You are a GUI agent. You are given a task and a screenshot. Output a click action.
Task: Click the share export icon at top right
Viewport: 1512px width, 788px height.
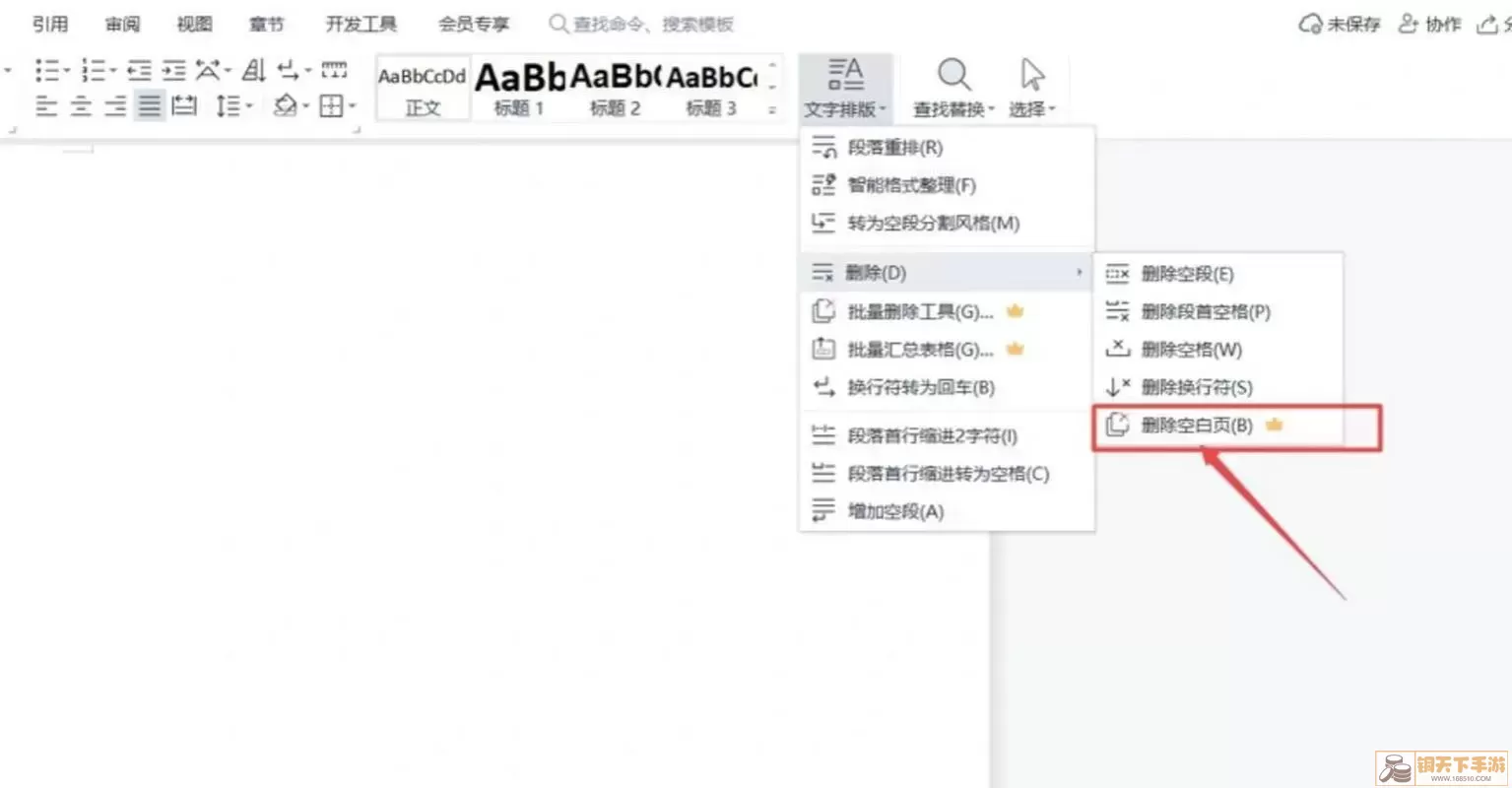pos(1486,24)
